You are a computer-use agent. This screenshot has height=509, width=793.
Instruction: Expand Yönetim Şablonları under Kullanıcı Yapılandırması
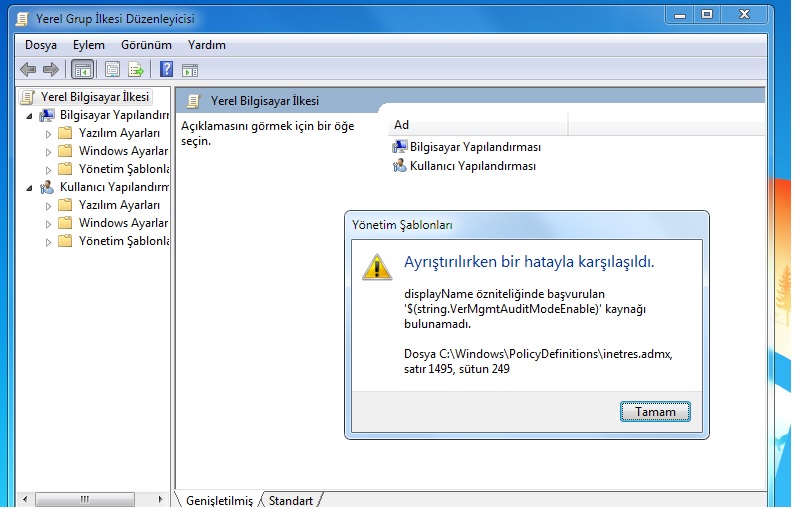pos(48,242)
